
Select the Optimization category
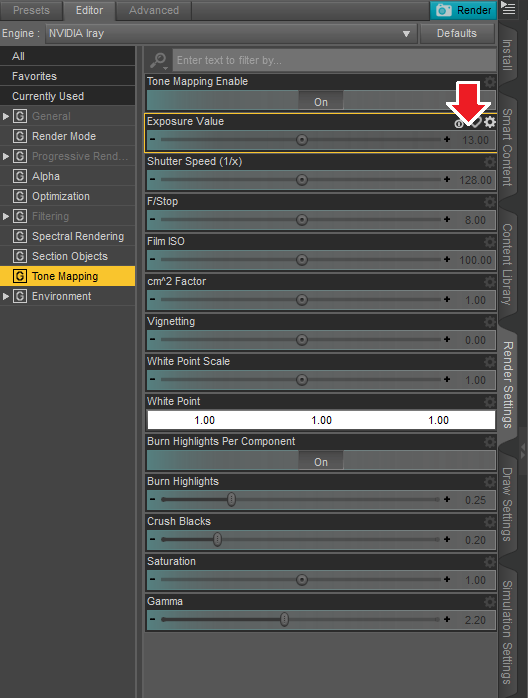tap(68, 196)
